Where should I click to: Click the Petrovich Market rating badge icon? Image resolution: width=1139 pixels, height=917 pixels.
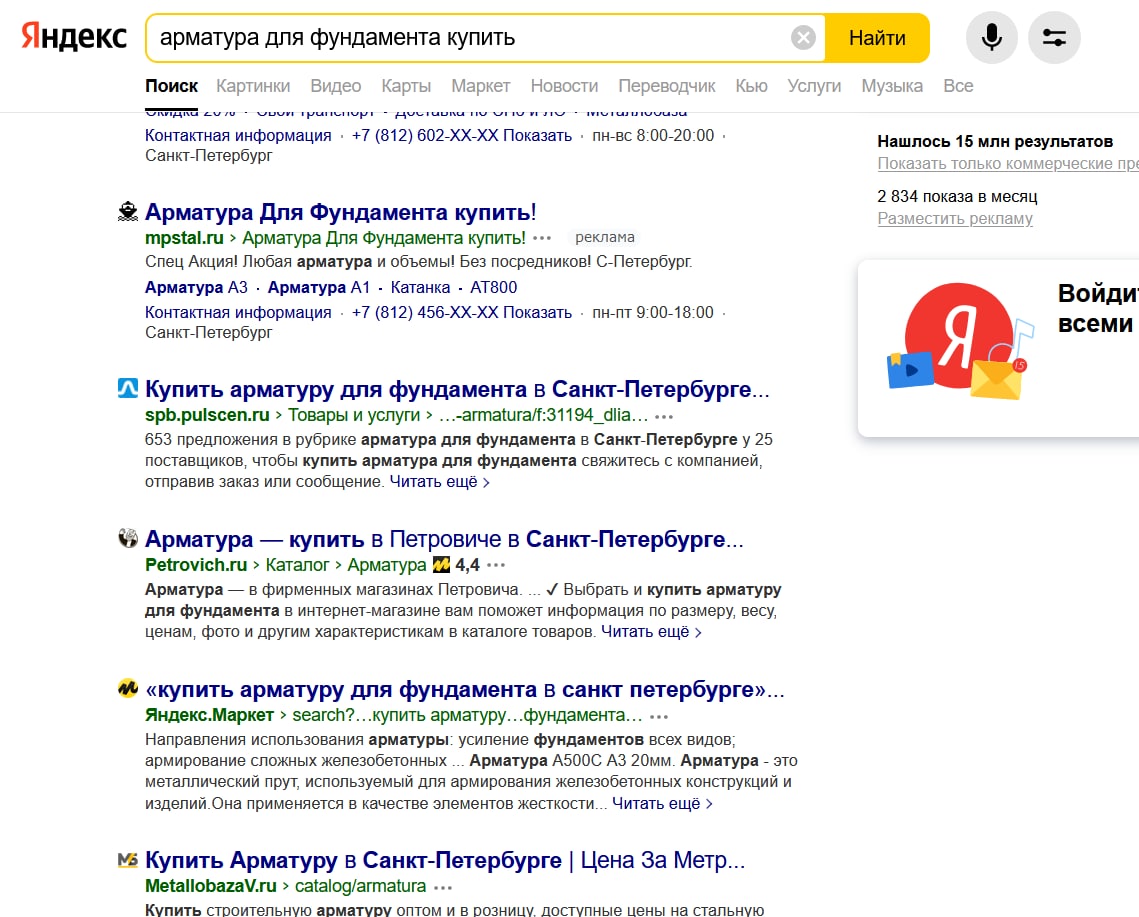[441, 565]
